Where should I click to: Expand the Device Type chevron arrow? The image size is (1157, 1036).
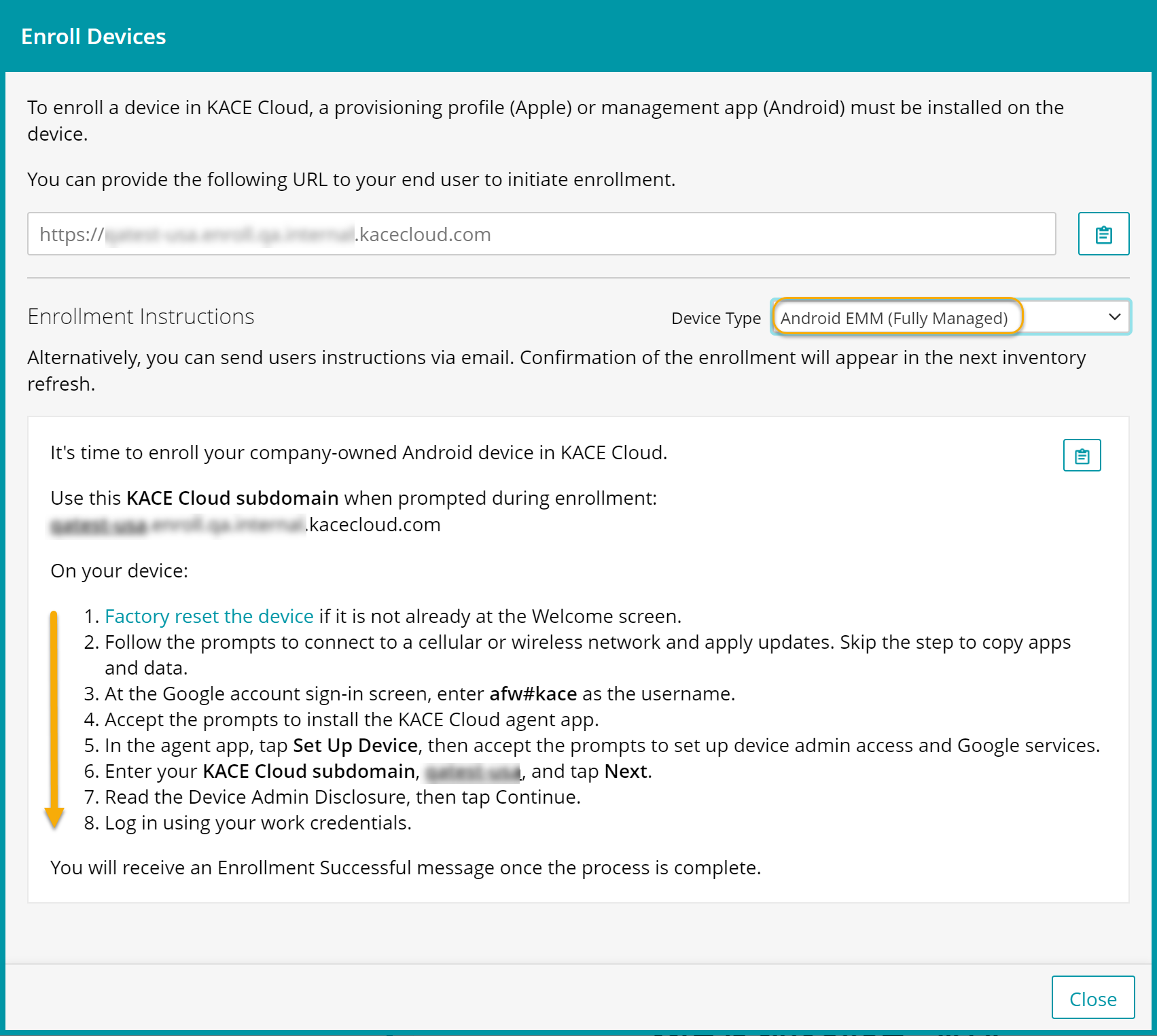pos(1114,317)
